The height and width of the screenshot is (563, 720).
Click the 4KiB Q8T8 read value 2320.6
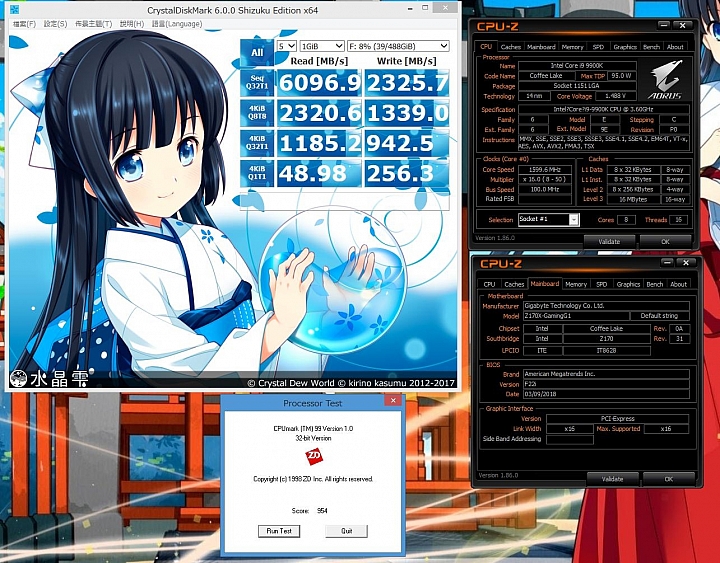320,113
